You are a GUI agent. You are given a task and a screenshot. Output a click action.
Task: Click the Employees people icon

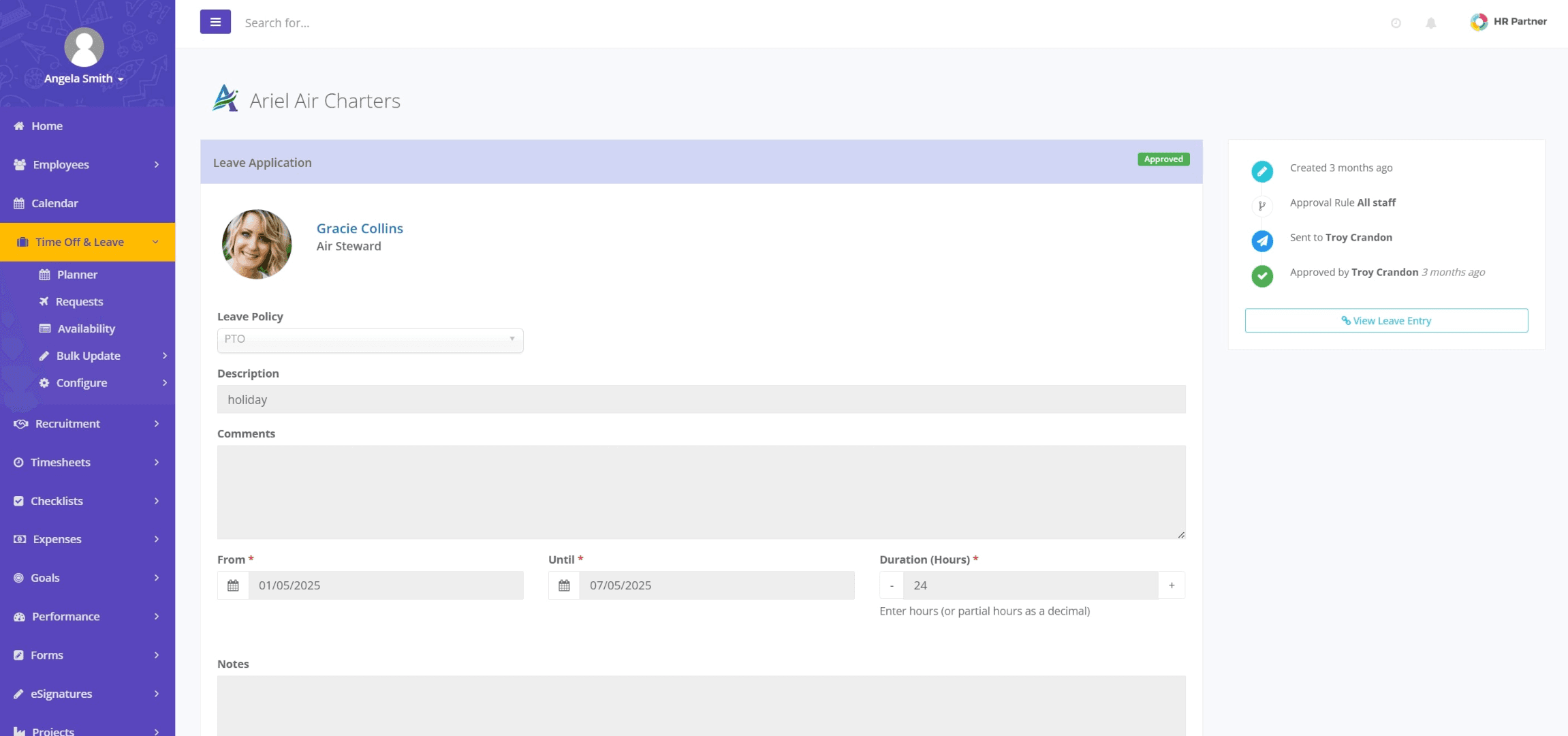(x=20, y=165)
